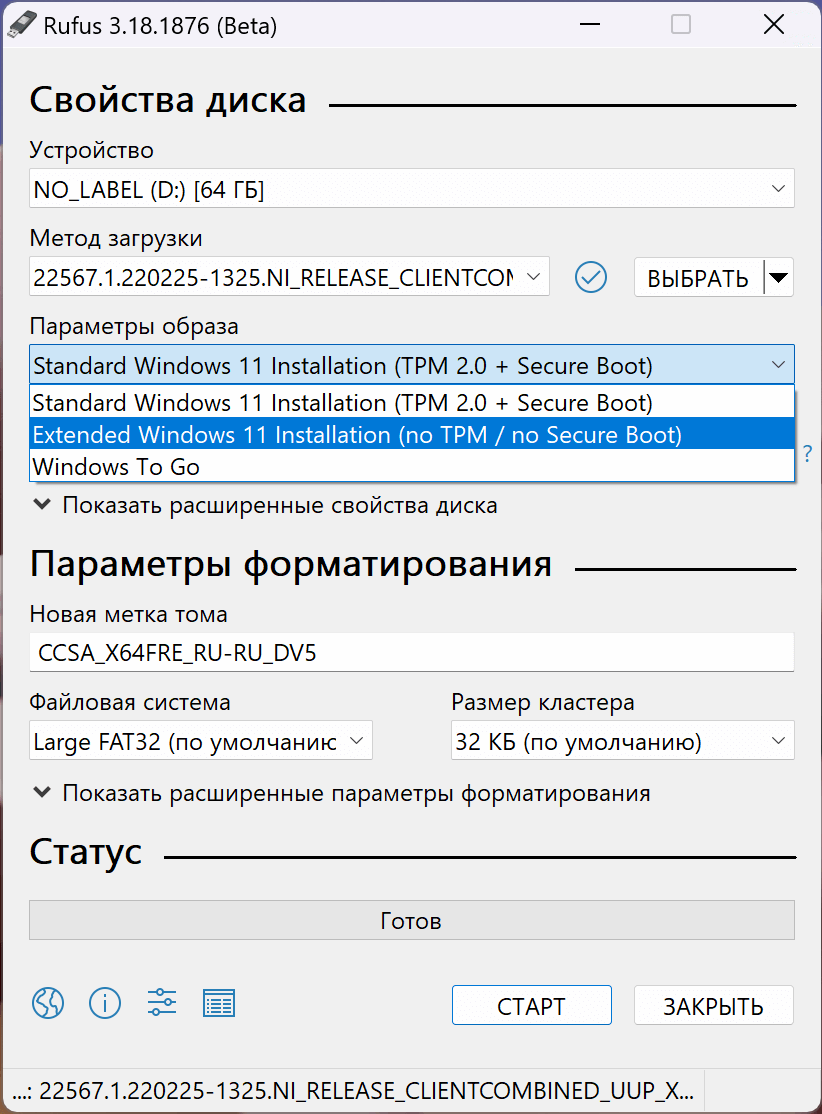Screen dimensions: 822x1114
Task: Choose Extended Windows 11 Installation option
Action: pyautogui.click(x=357, y=435)
